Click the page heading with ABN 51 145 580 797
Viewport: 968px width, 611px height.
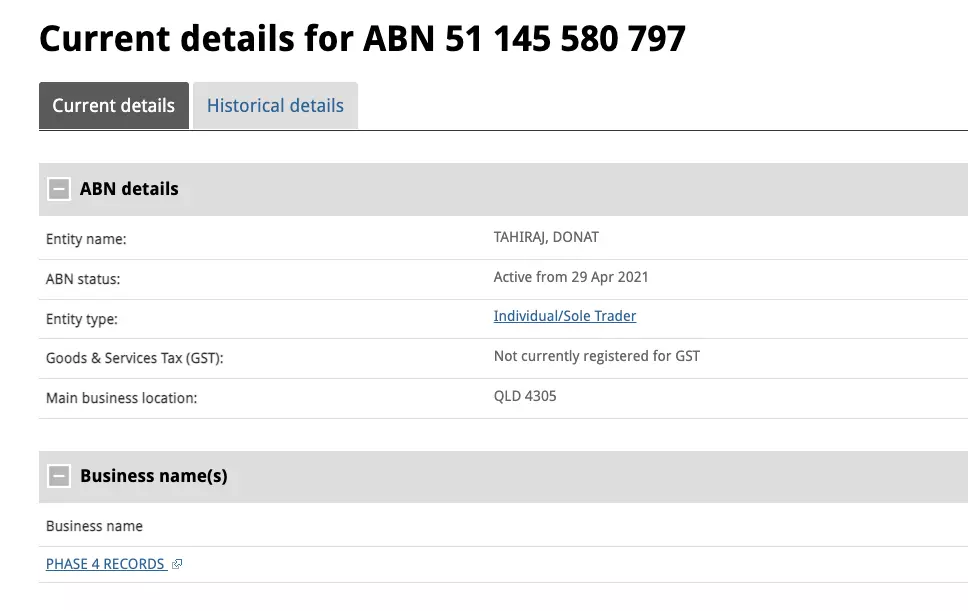point(362,39)
